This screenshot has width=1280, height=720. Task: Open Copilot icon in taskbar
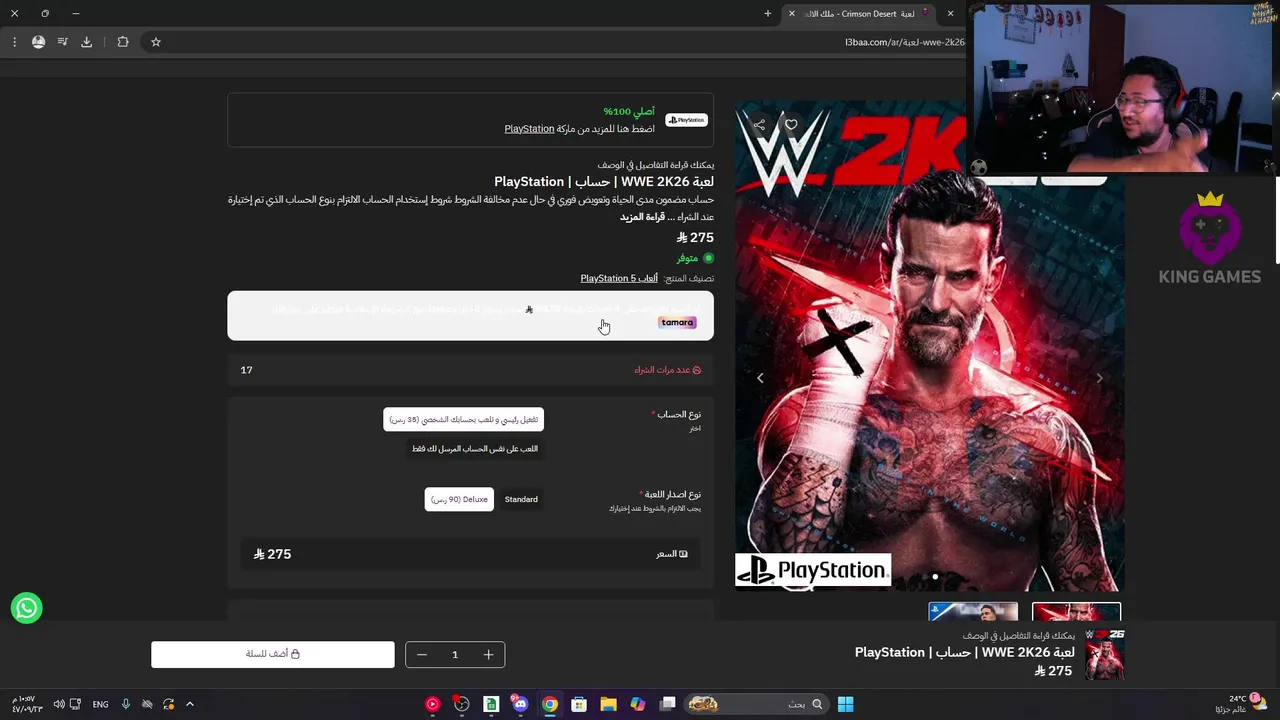(x=638, y=704)
